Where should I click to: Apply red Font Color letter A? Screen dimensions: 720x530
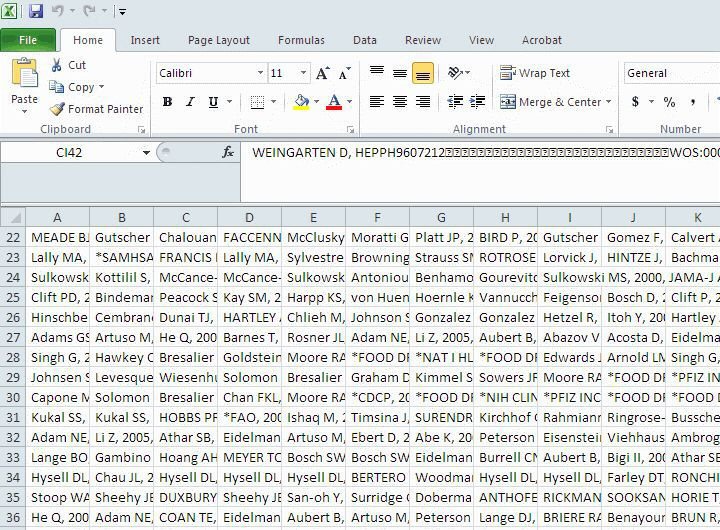coord(334,101)
